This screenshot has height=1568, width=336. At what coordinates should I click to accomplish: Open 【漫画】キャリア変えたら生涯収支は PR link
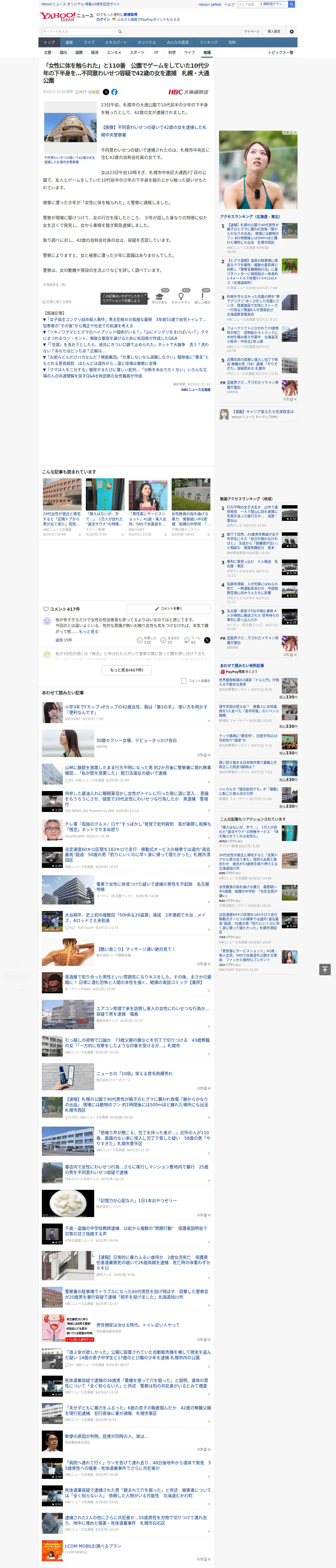[x=263, y=412]
